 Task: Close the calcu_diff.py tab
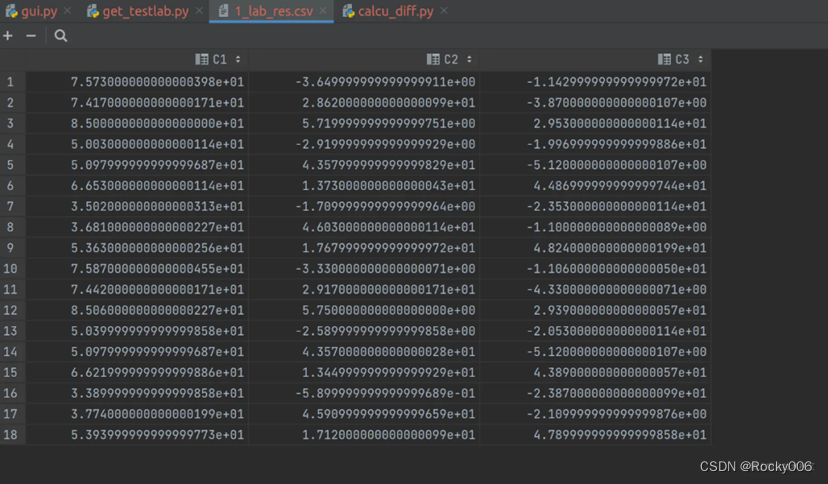click(444, 11)
